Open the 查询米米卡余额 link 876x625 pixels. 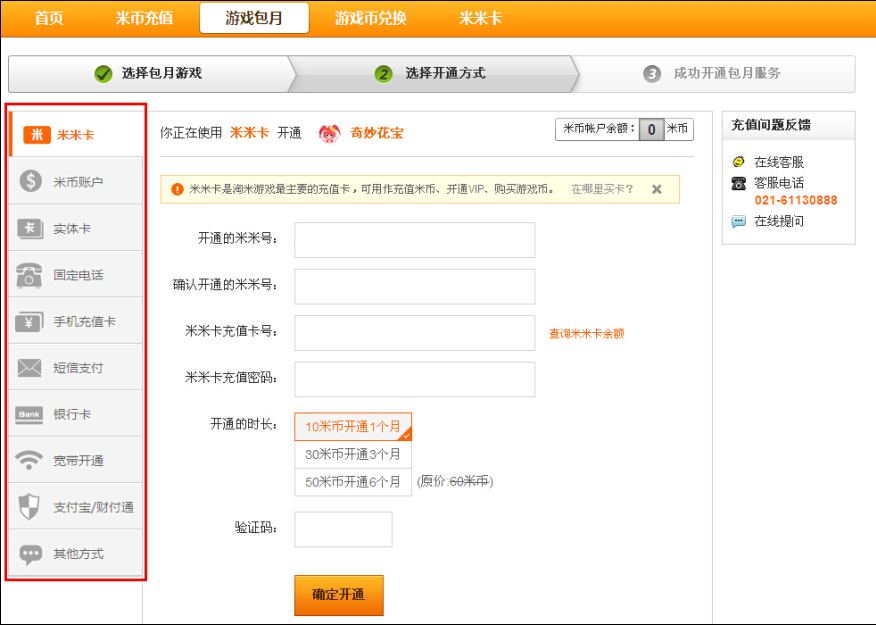(587, 333)
